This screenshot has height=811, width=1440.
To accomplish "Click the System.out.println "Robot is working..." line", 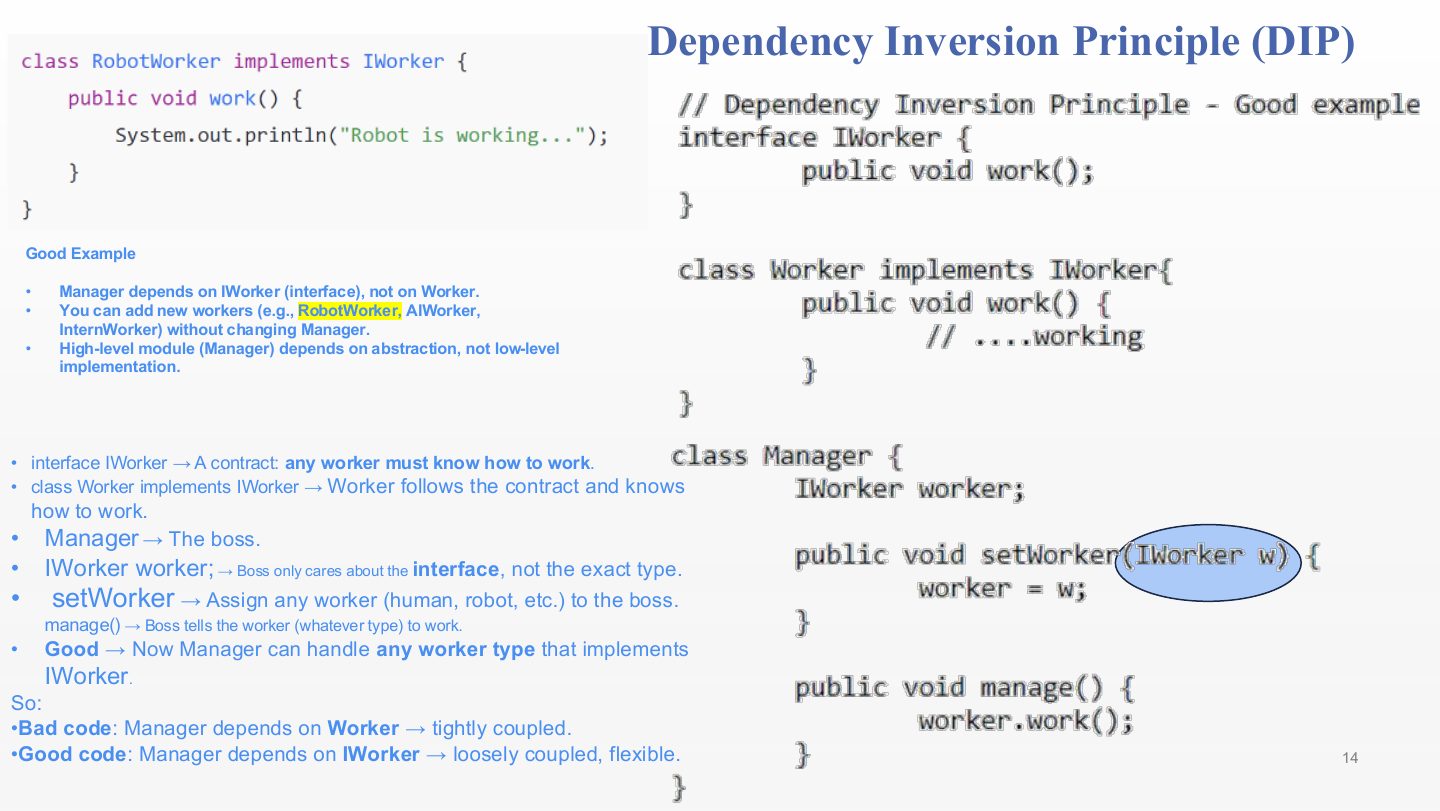I will [x=361, y=135].
